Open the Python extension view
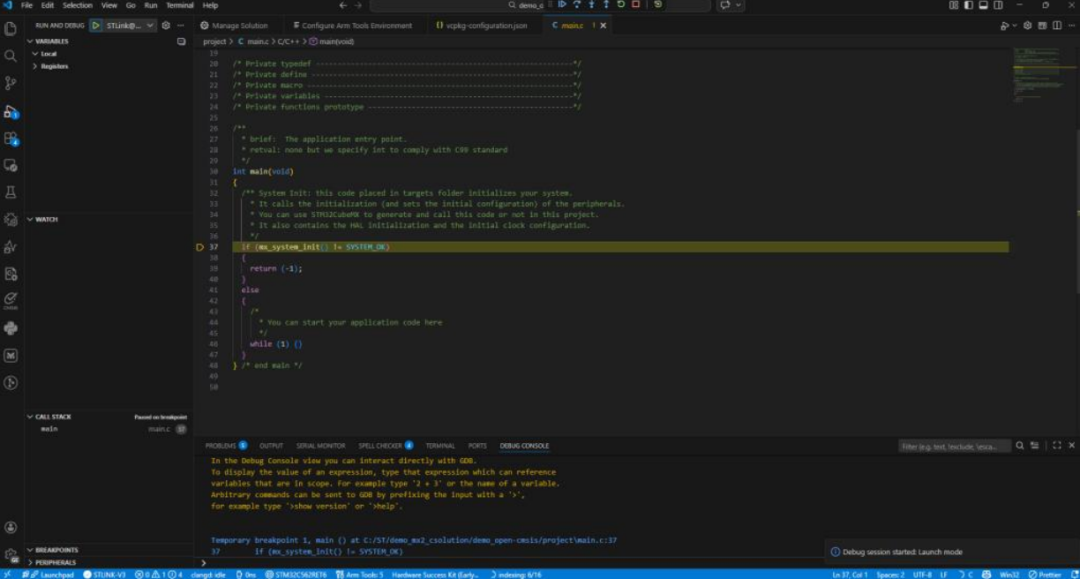 tap(10, 328)
